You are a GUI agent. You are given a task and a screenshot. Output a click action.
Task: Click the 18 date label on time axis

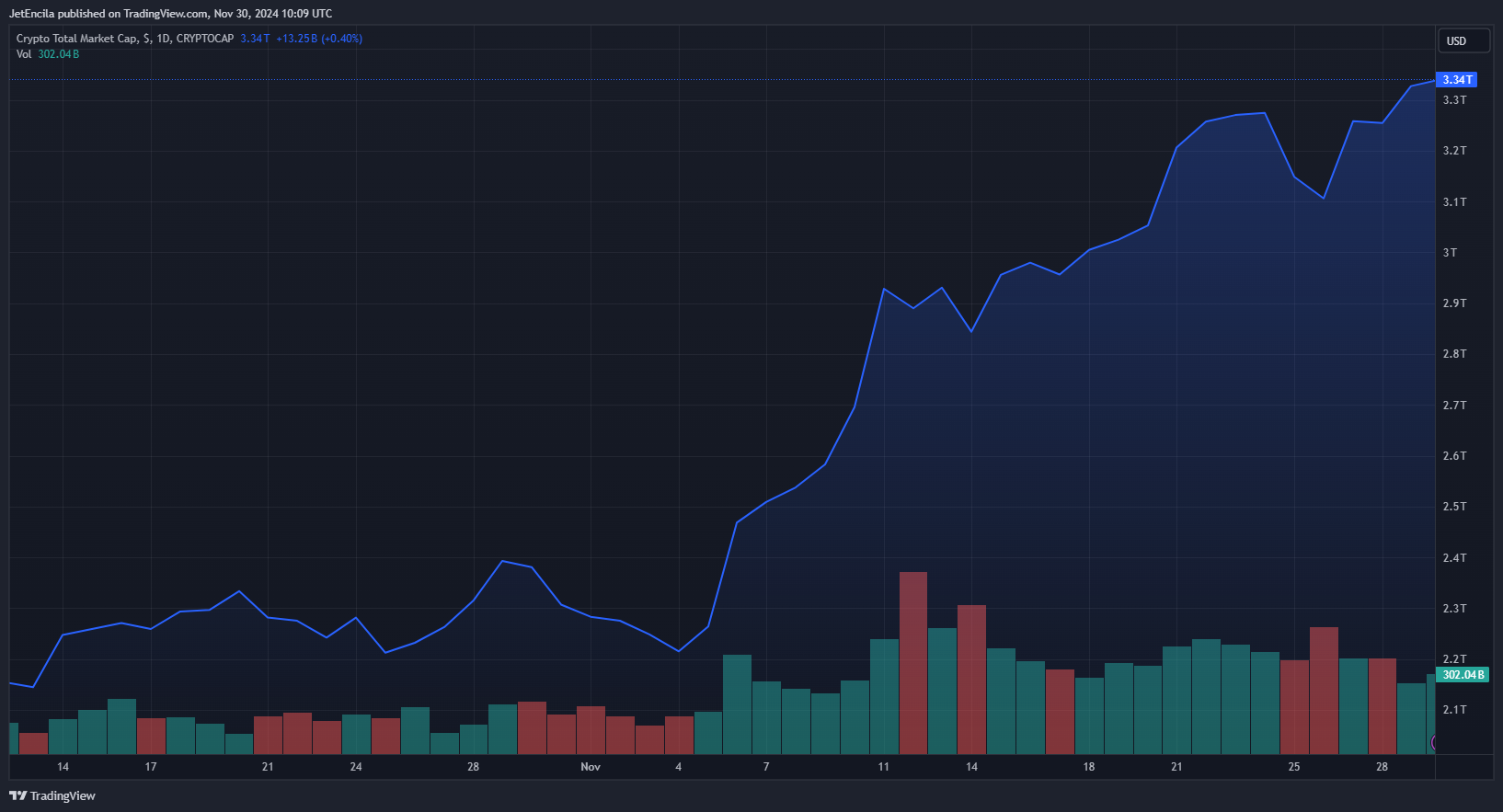pyautogui.click(x=1089, y=767)
